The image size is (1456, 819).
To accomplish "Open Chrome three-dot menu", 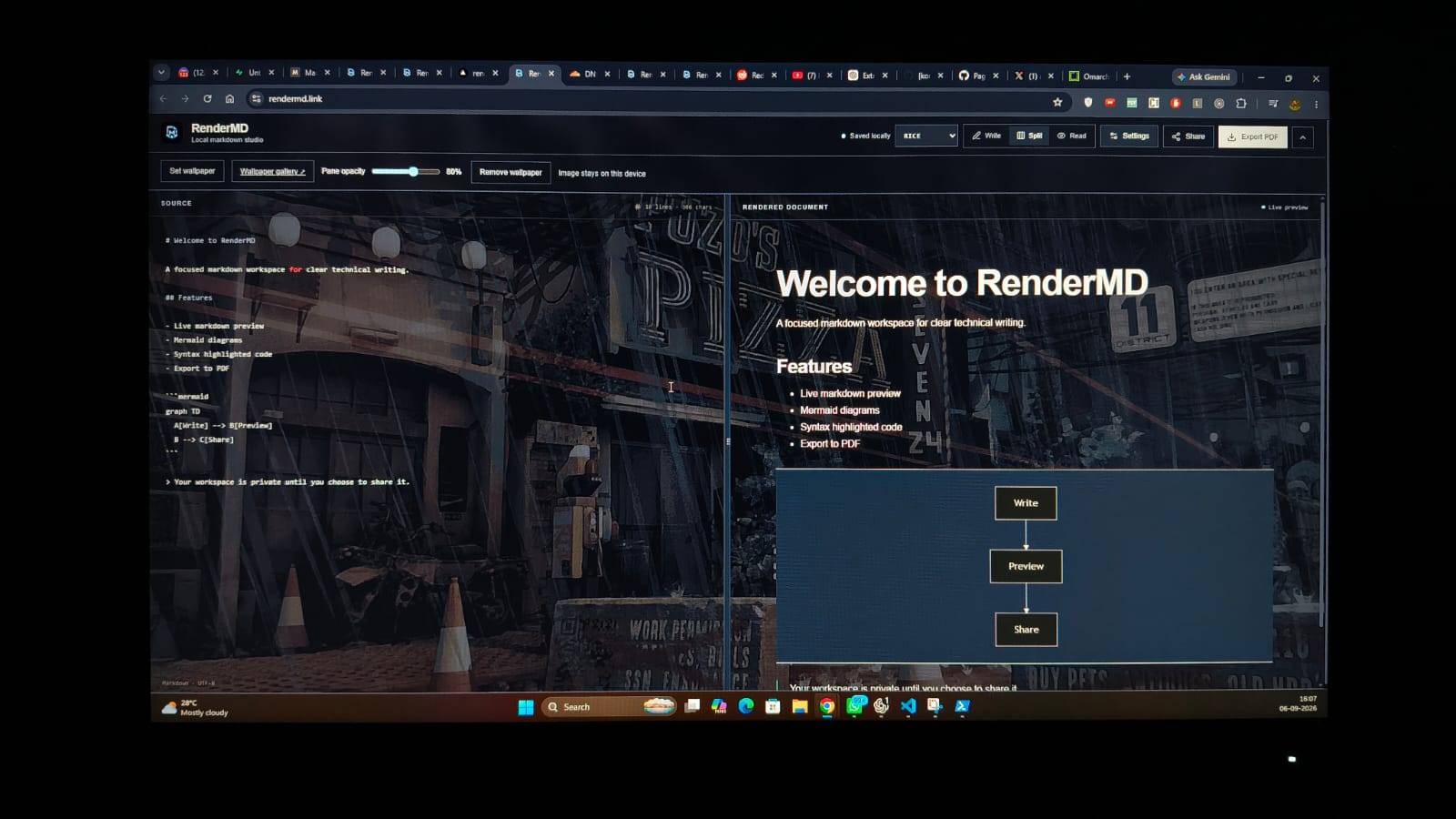I will 1316,104.
